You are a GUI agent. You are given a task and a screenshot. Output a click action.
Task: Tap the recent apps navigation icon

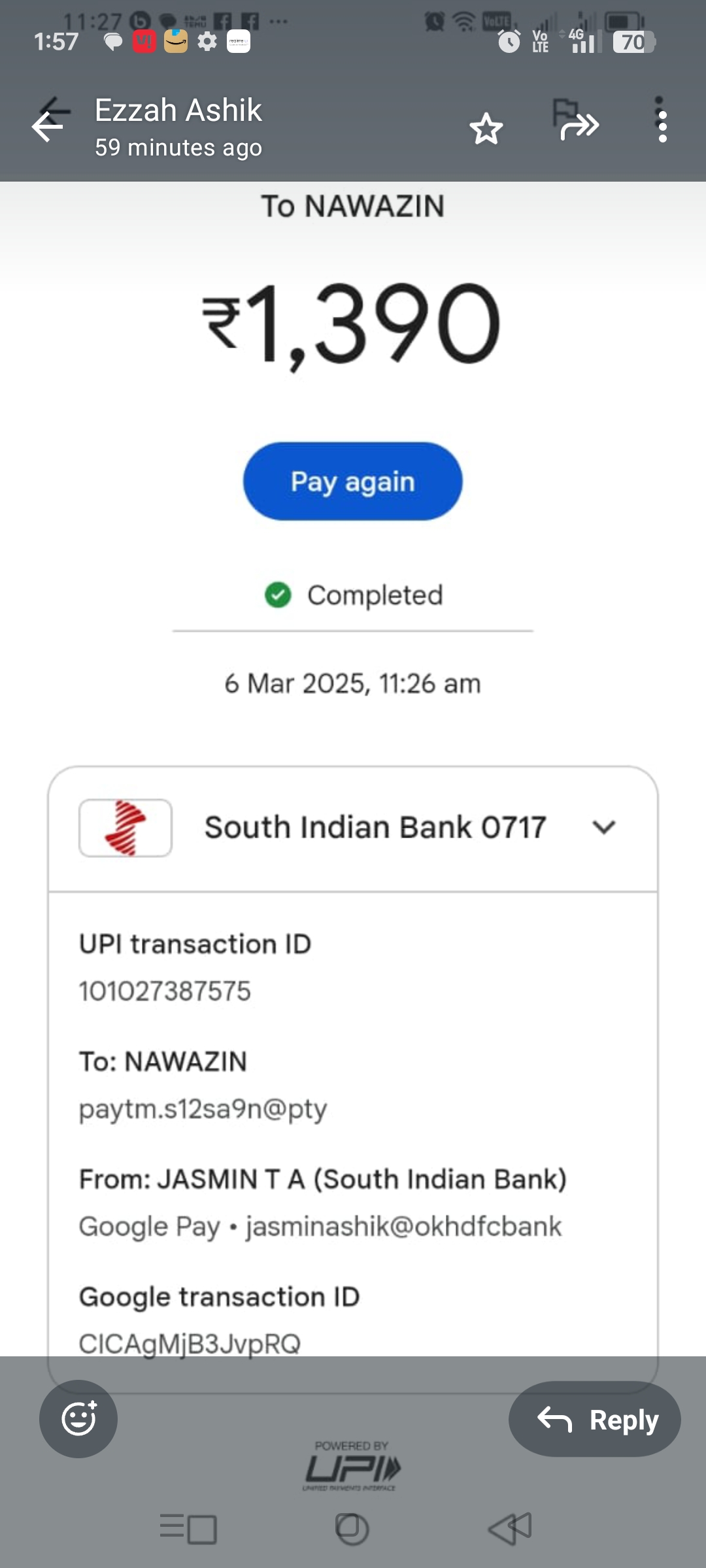click(x=188, y=1529)
